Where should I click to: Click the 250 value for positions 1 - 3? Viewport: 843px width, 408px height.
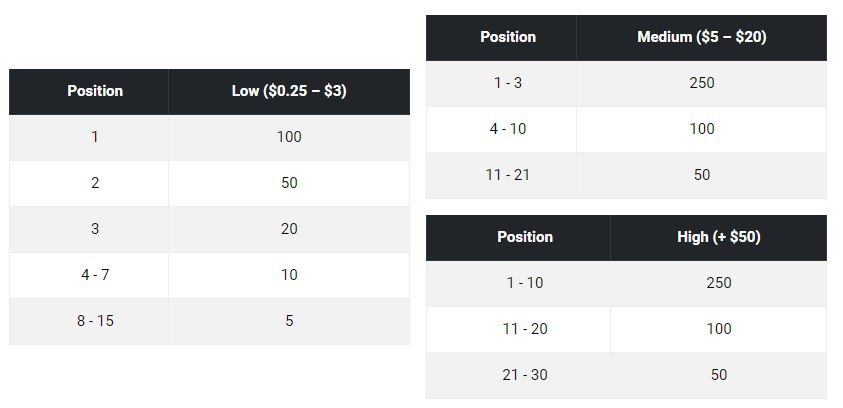(701, 83)
